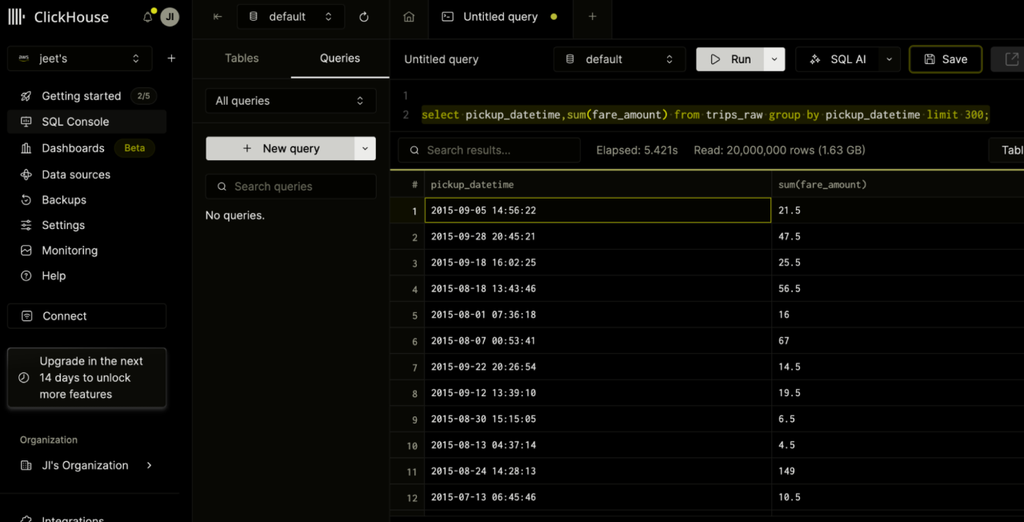Screen dimensions: 1024x522
Task: Click the JI user avatar
Action: click(170, 17)
